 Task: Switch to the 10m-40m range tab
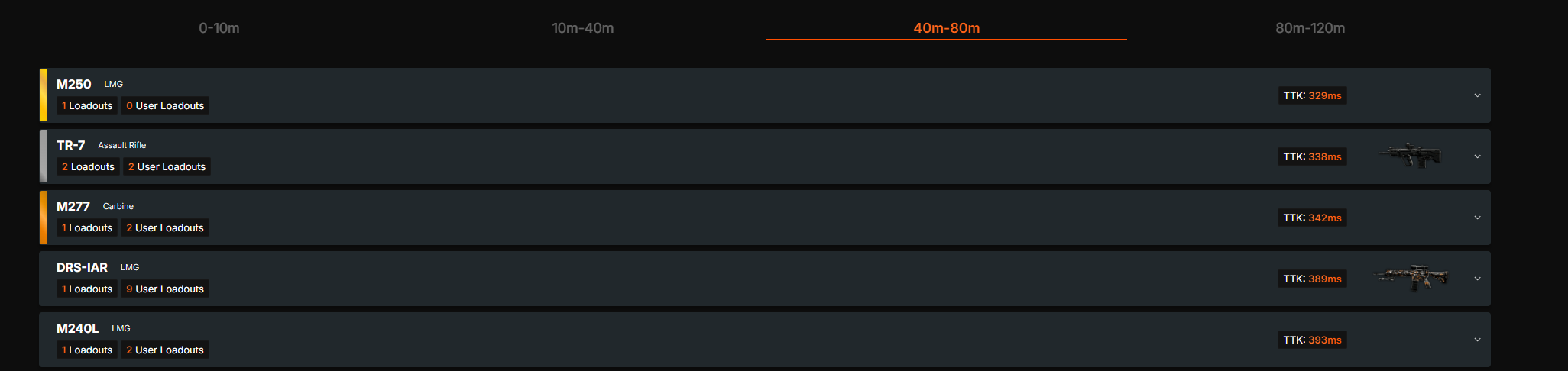(583, 28)
